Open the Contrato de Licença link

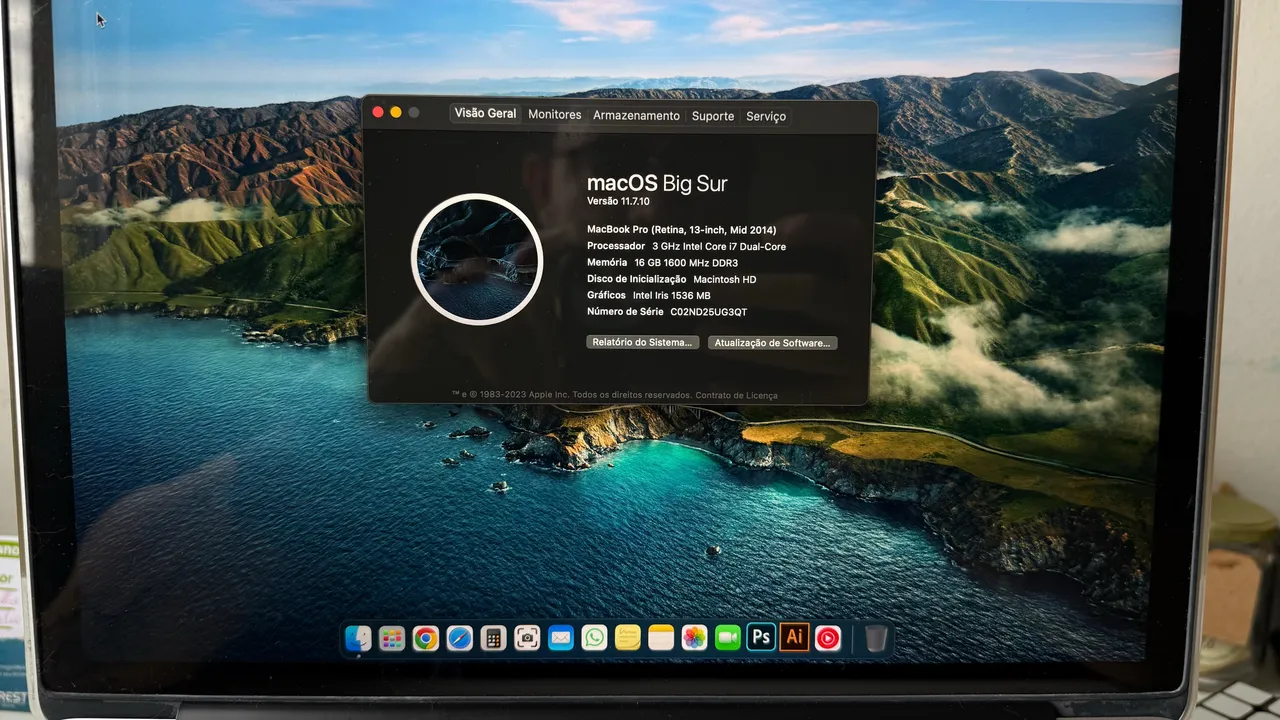click(x=736, y=395)
